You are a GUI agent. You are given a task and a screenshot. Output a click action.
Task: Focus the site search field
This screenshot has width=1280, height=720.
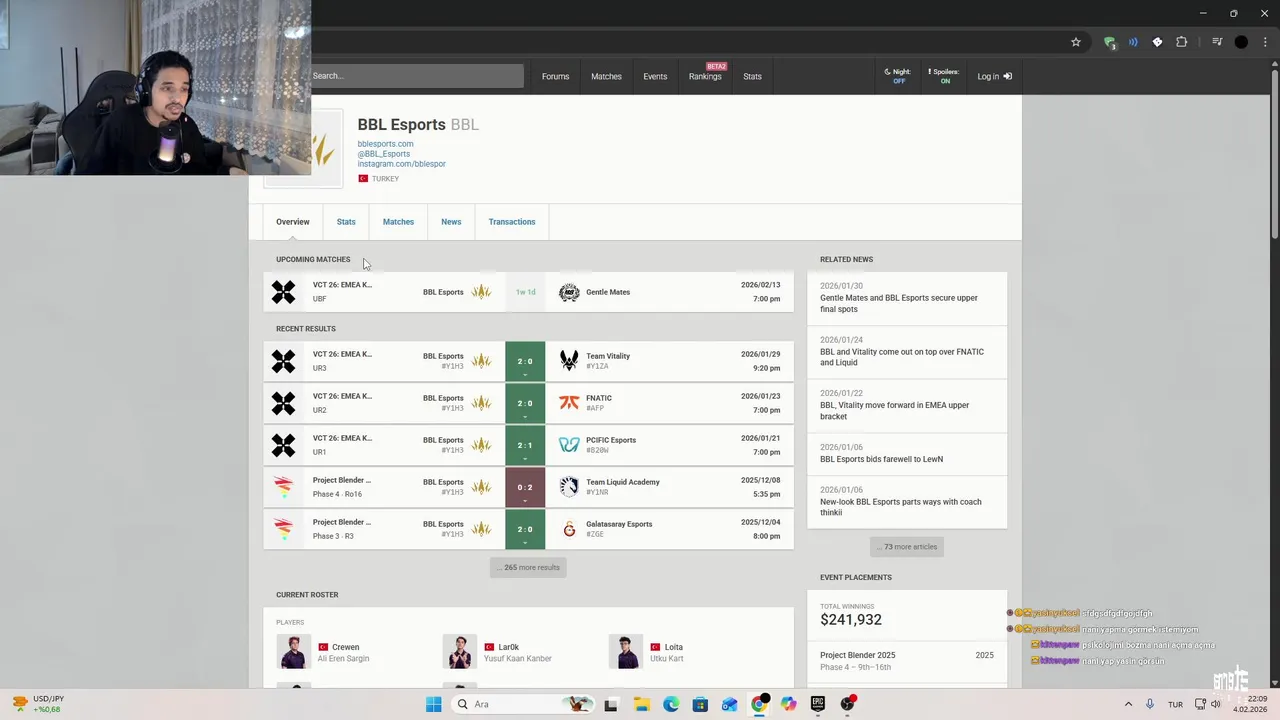[x=416, y=76]
